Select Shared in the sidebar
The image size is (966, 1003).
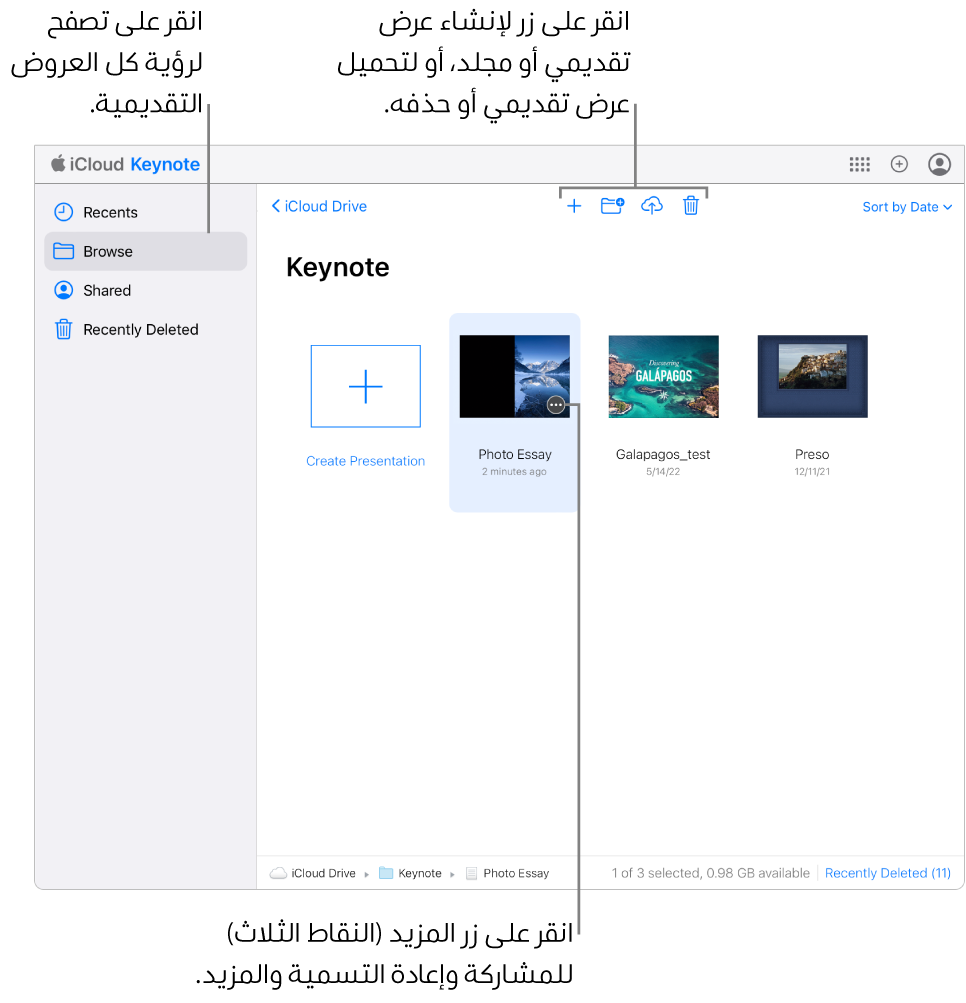click(x=145, y=290)
